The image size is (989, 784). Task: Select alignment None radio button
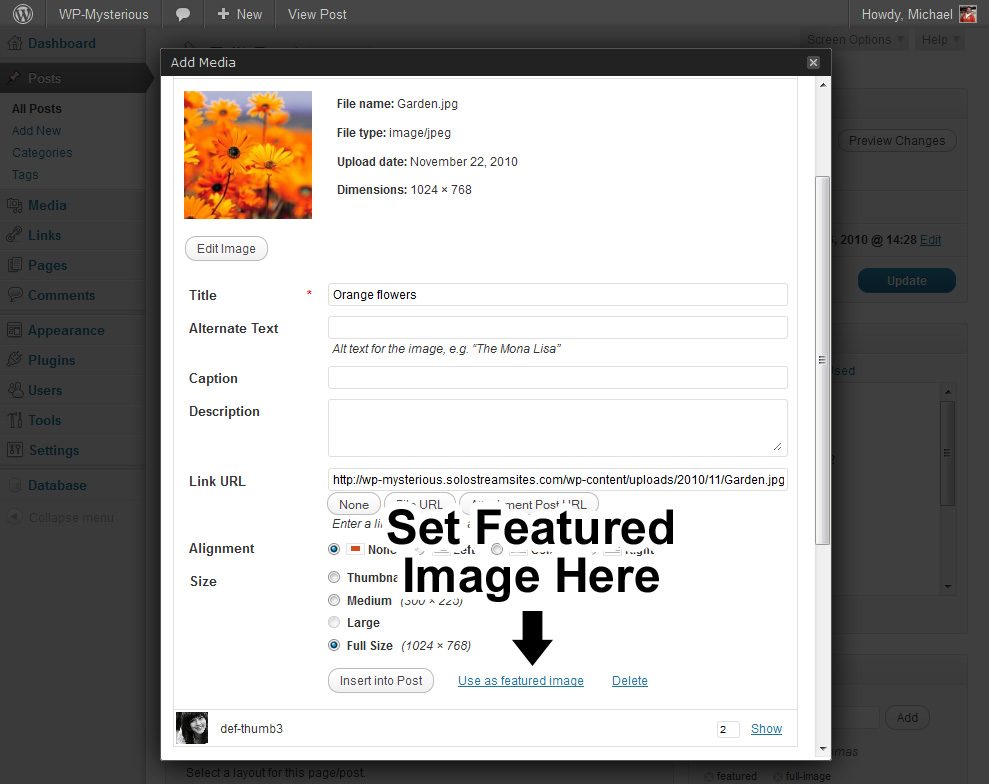(x=334, y=549)
